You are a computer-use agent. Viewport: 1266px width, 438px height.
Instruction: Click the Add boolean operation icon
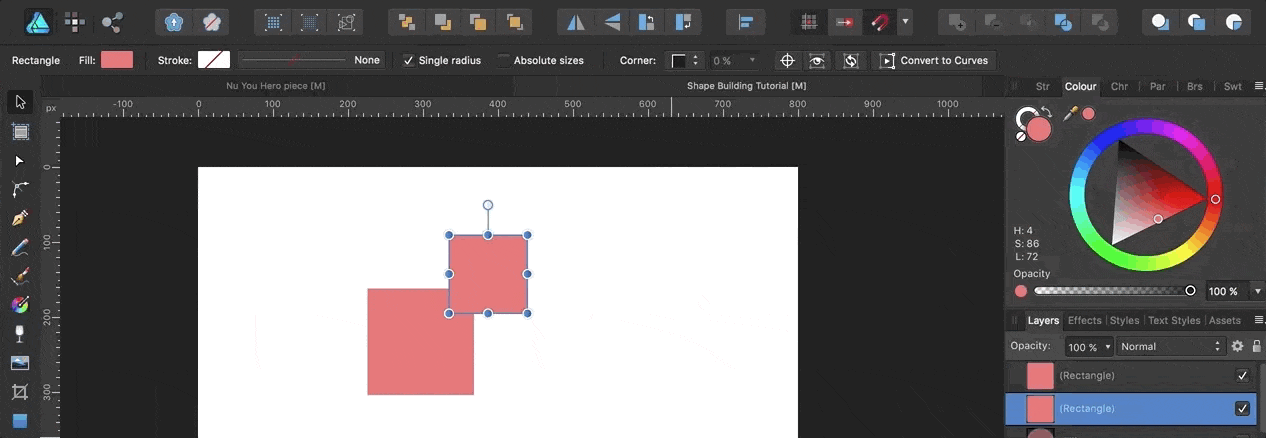958,21
